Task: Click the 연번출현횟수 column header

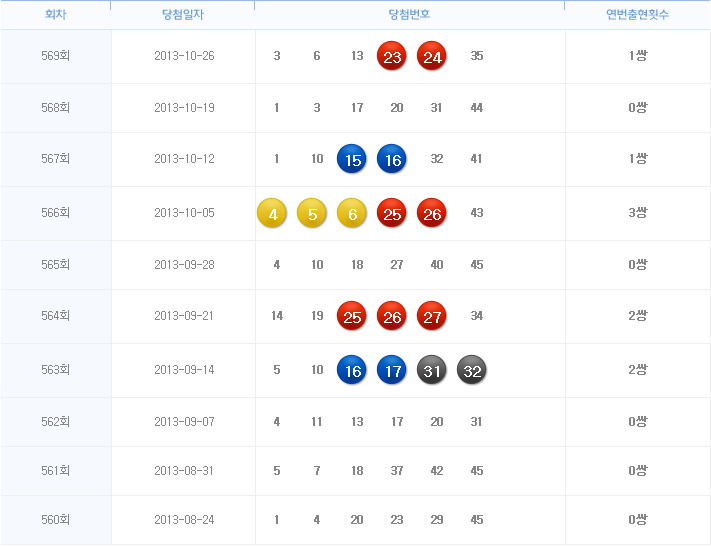Action: tap(638, 15)
